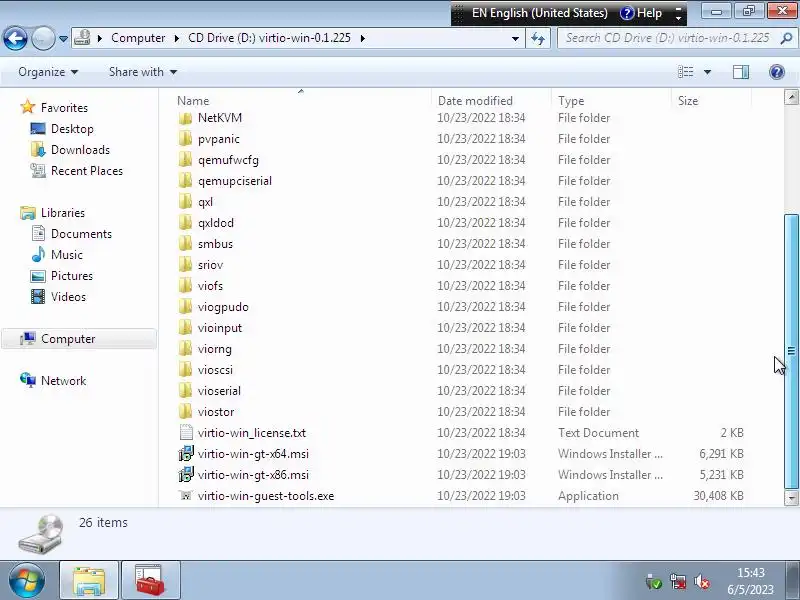Image resolution: width=800 pixels, height=600 pixels.
Task: Select virtio-win-gt-x64.msi installer icon
Action: [x=186, y=454]
